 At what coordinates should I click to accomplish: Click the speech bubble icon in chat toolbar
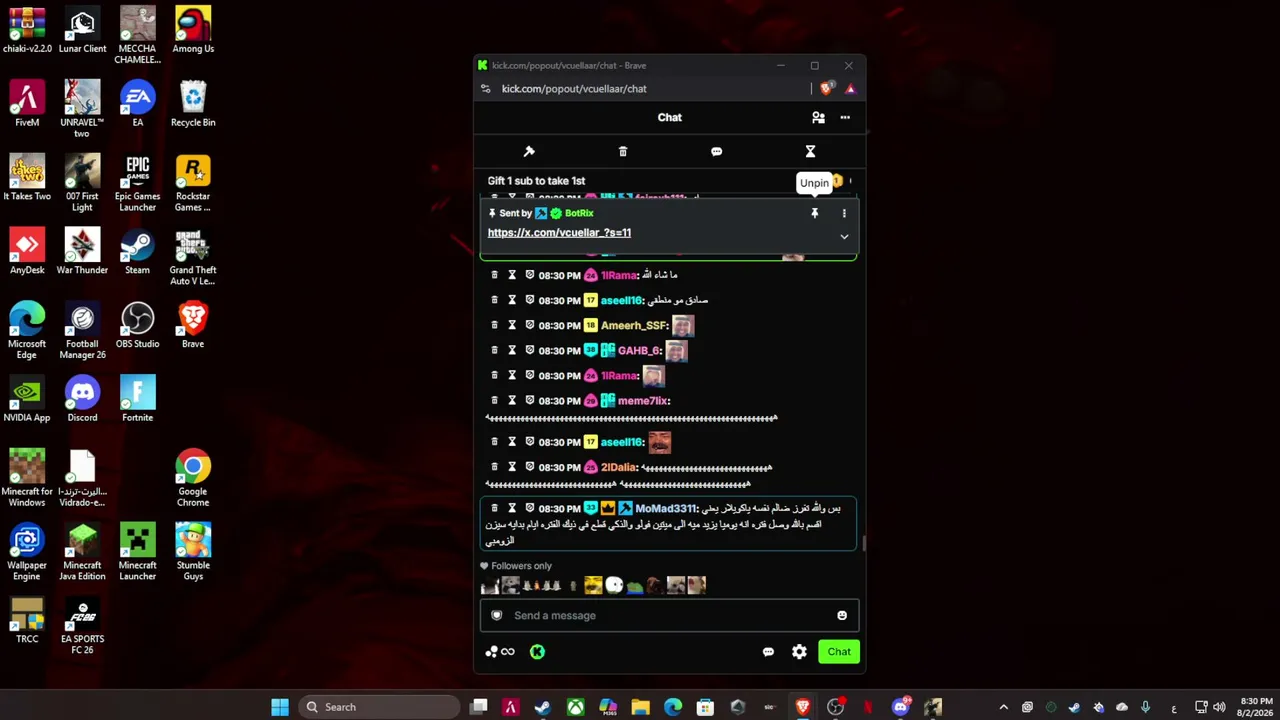coord(716,151)
